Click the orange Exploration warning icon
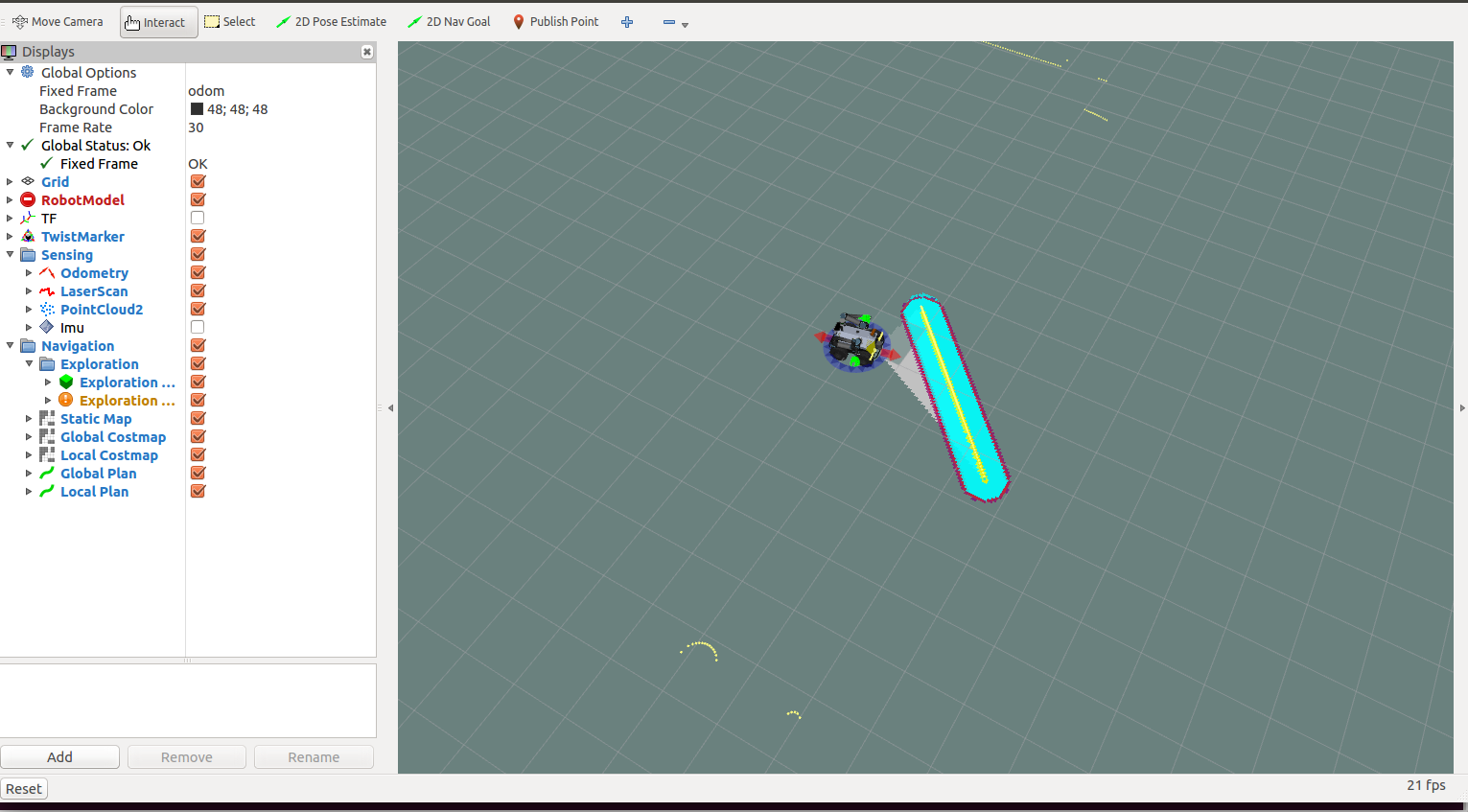 (66, 400)
